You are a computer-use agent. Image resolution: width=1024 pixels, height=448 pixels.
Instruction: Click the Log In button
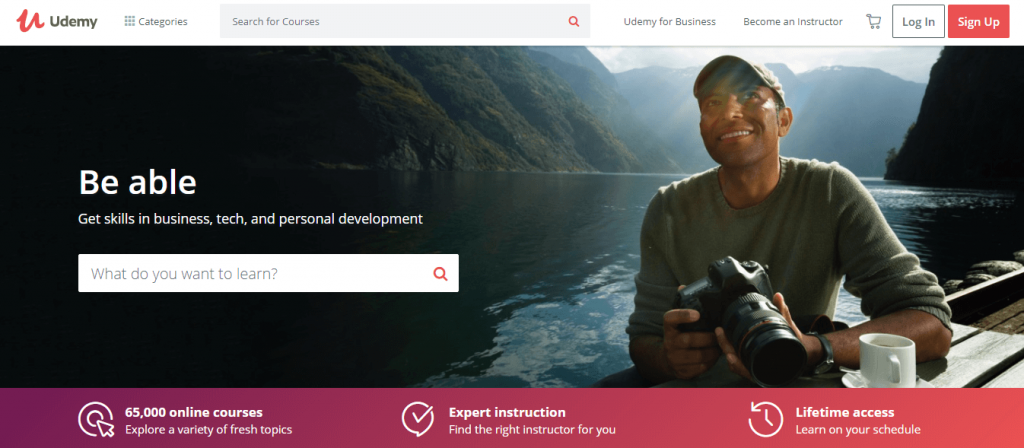point(918,22)
